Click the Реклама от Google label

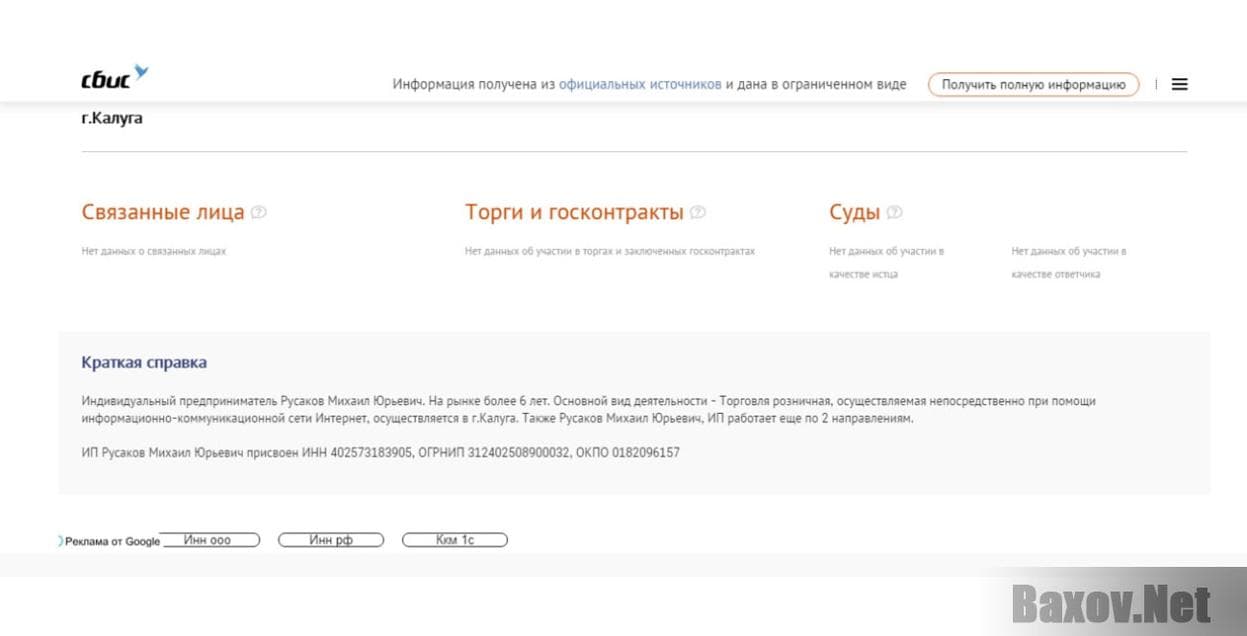[x=112, y=541]
